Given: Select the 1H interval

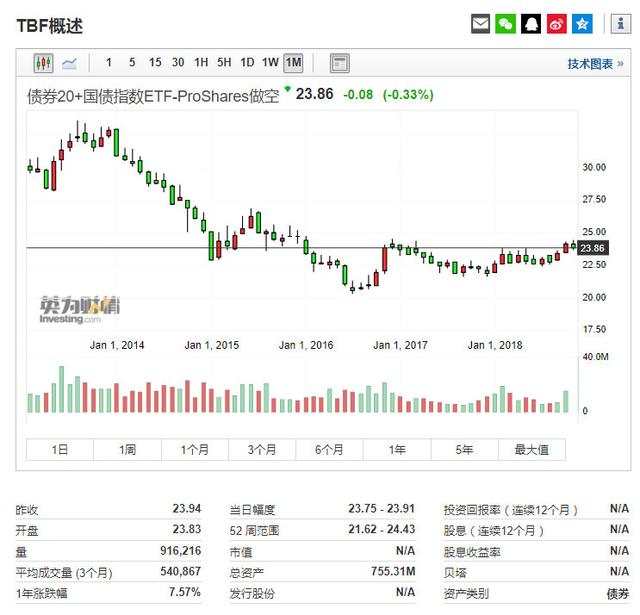Looking at the screenshot, I should coord(201,63).
